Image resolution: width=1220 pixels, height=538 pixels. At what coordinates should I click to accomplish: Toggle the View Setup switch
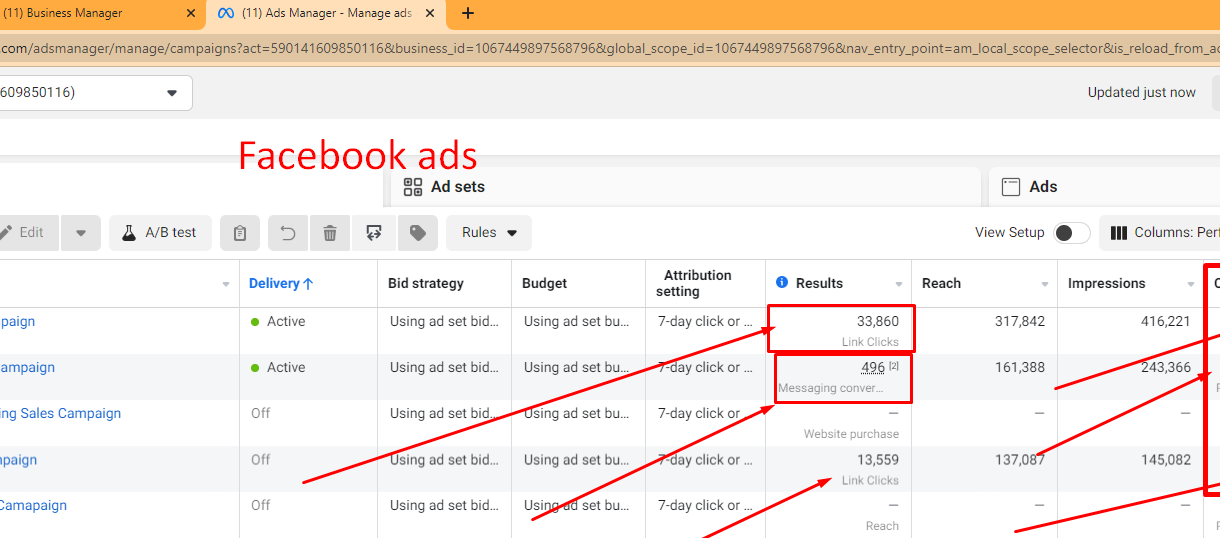coord(1071,233)
